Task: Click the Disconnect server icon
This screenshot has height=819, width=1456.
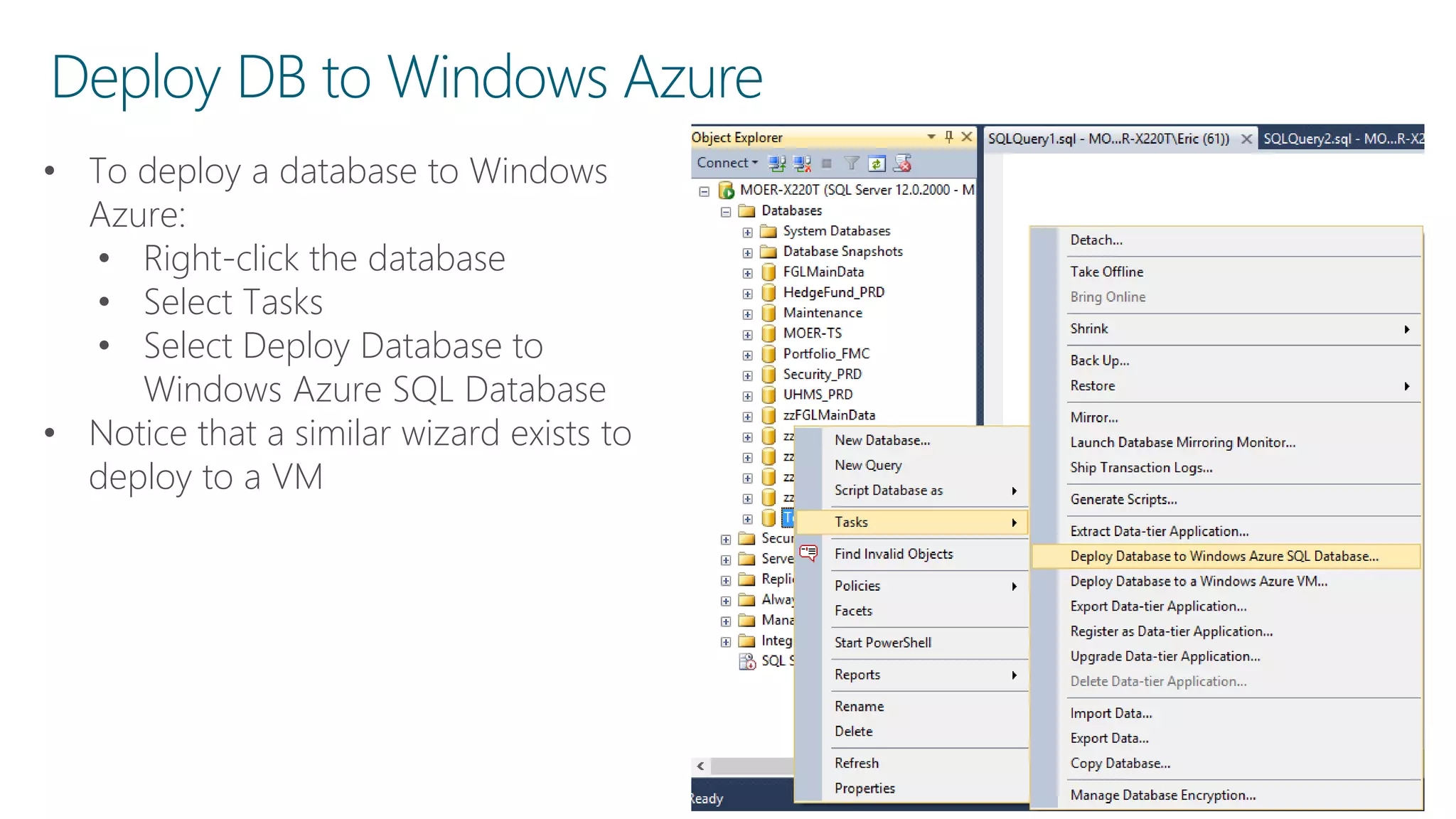Action: (803, 164)
